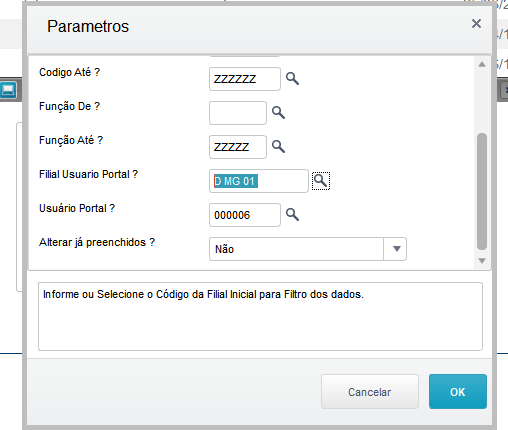Image resolution: width=508 pixels, height=430 pixels.
Task: Click the Cancelar button
Action: click(370, 392)
